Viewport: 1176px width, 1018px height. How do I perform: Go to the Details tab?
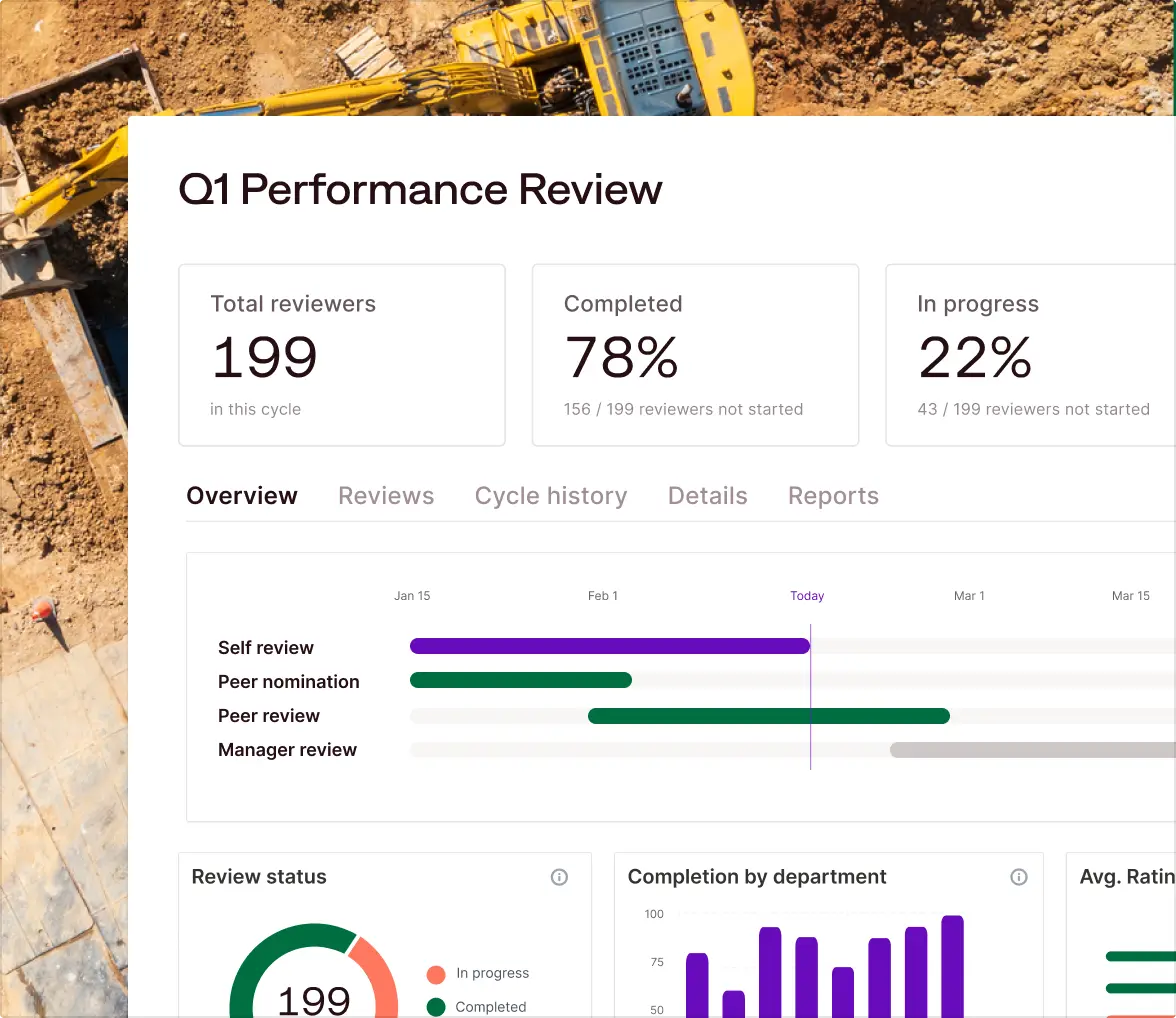[x=707, y=495]
